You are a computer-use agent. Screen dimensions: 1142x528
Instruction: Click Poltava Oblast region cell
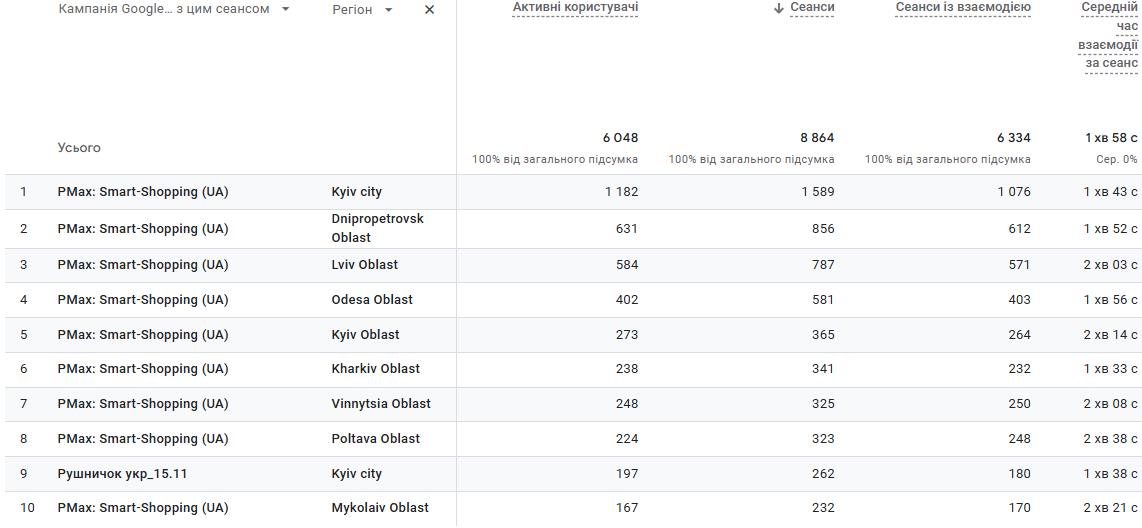(x=376, y=439)
